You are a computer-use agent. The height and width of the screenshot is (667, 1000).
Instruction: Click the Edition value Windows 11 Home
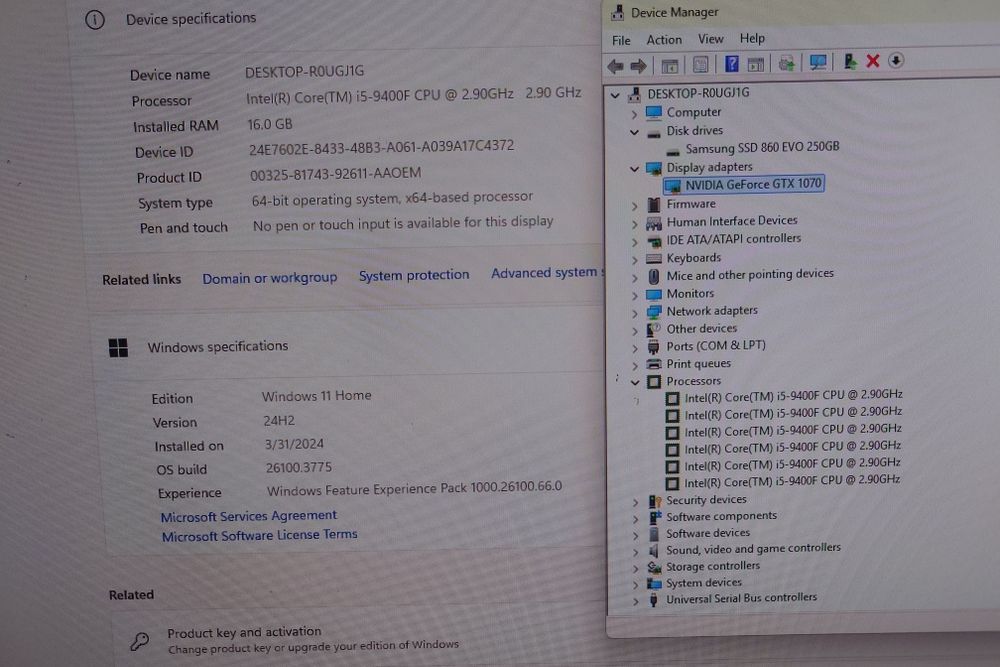click(x=316, y=396)
